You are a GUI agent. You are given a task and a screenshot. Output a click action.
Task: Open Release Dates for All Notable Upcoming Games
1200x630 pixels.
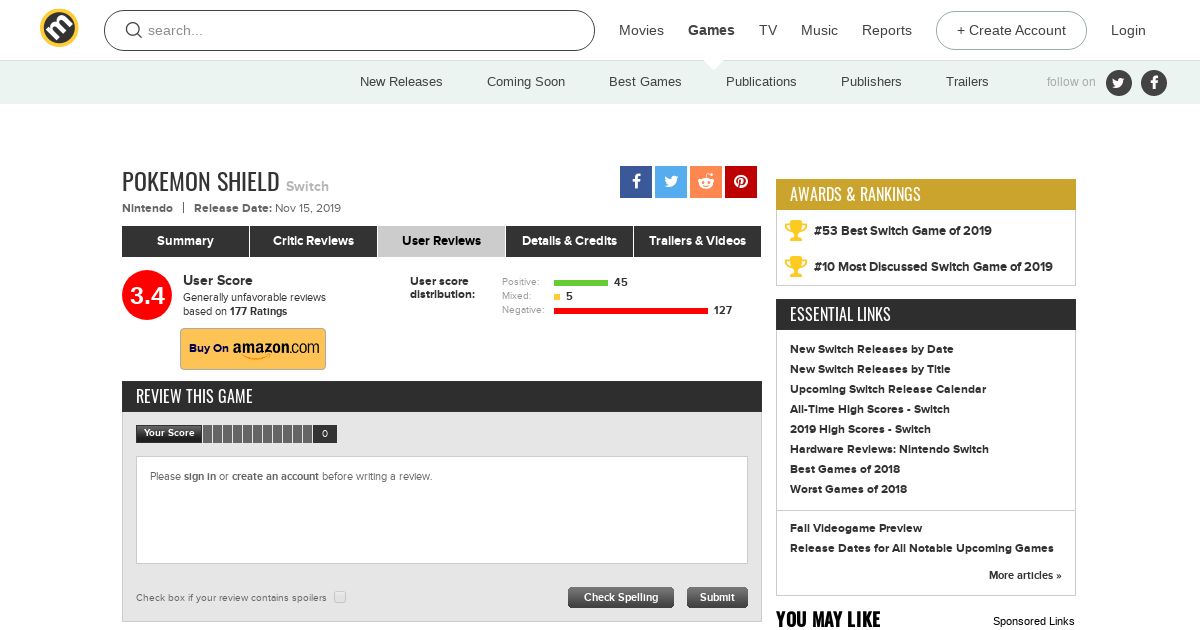coord(922,548)
